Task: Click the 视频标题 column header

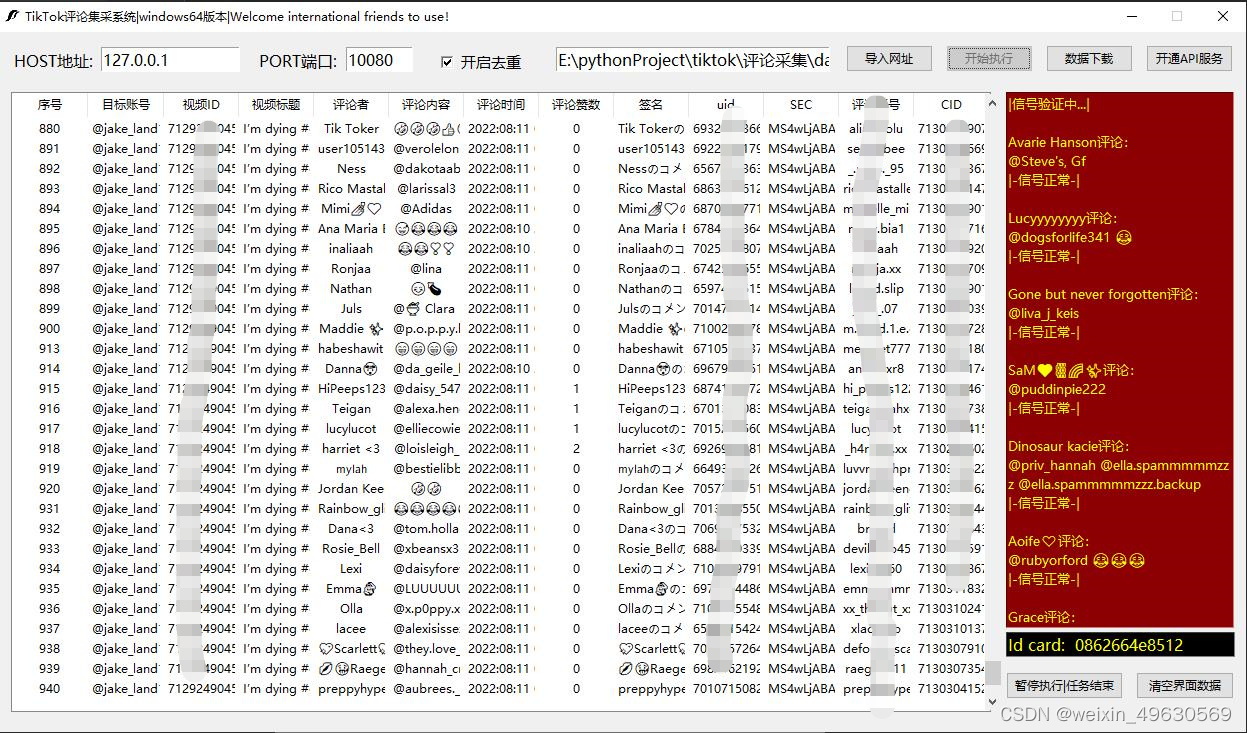Action: 276,104
